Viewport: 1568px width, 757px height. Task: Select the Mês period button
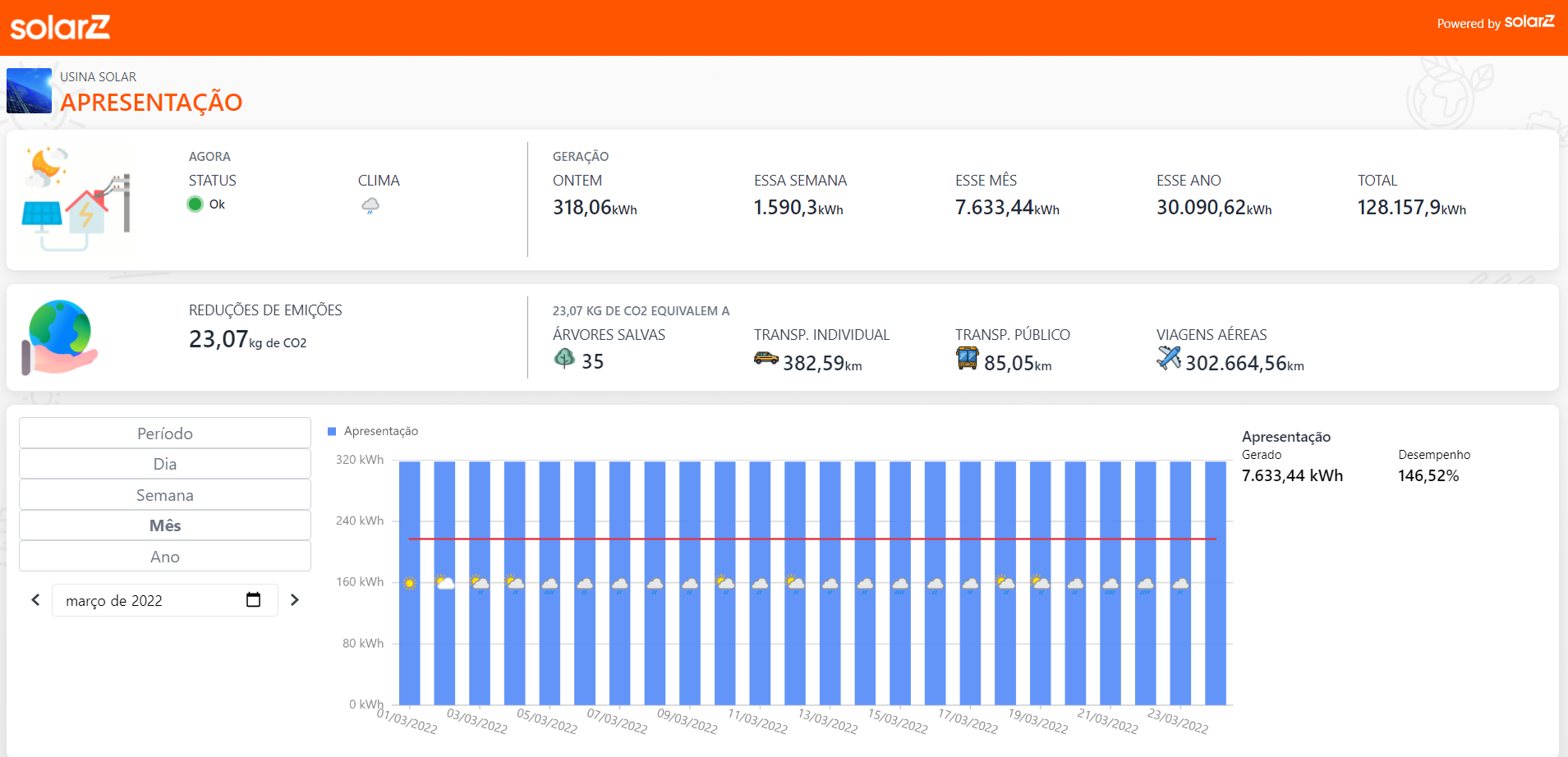(165, 525)
